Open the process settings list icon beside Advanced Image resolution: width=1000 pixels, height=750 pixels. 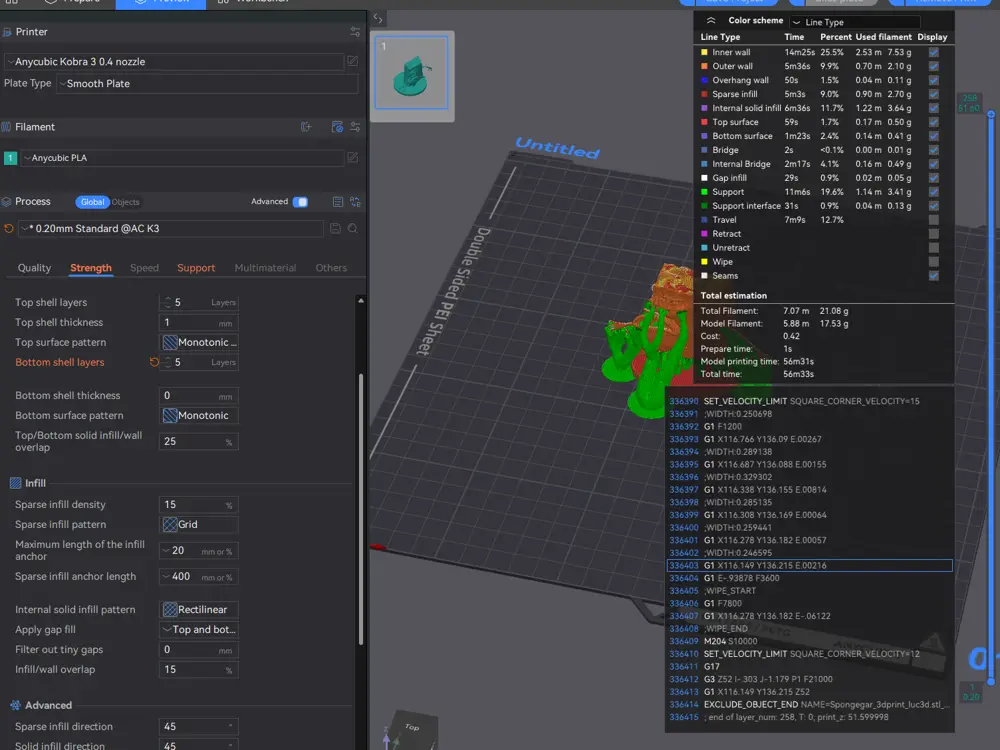point(338,202)
